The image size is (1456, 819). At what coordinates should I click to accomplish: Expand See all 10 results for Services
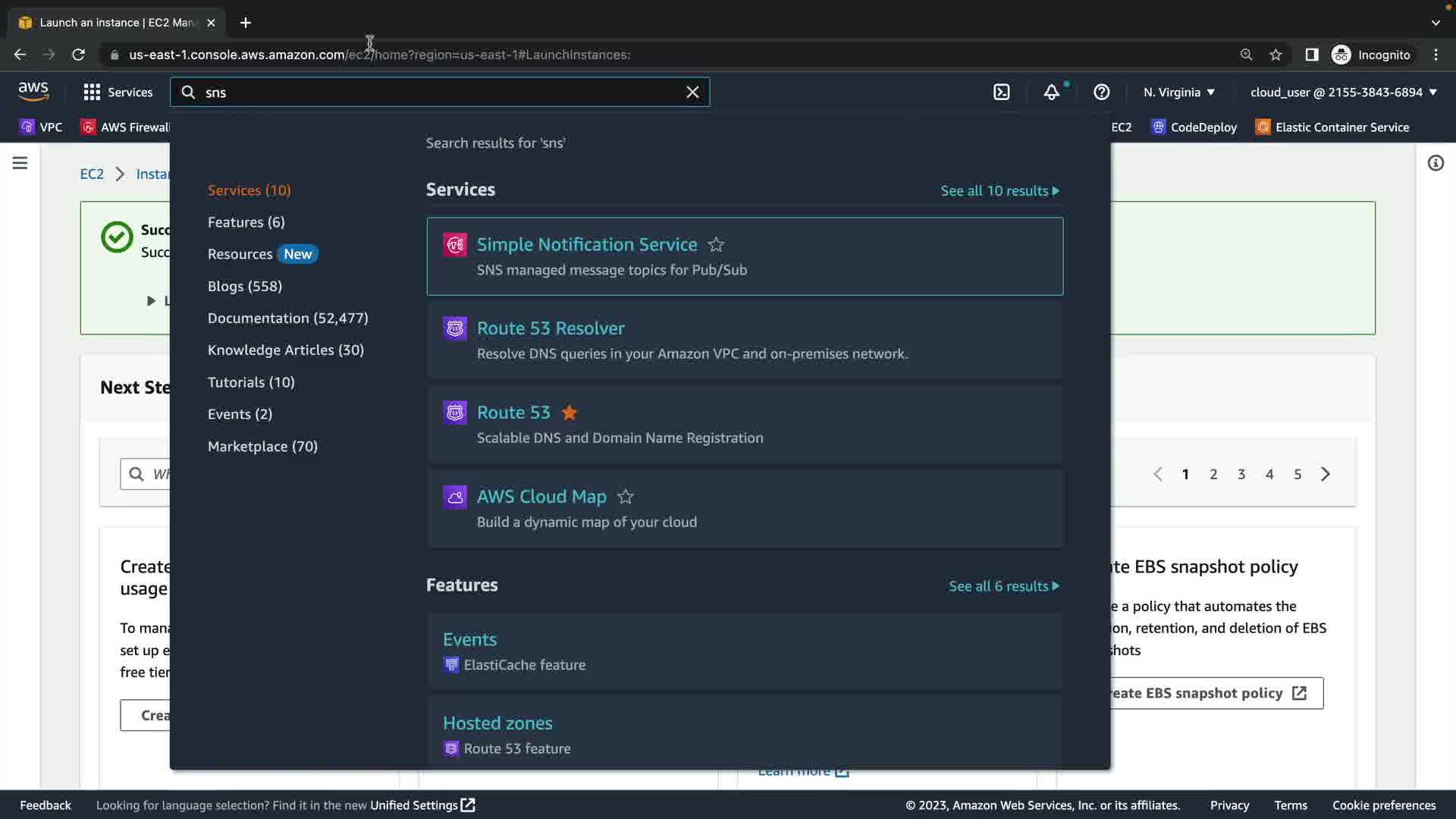tap(999, 191)
